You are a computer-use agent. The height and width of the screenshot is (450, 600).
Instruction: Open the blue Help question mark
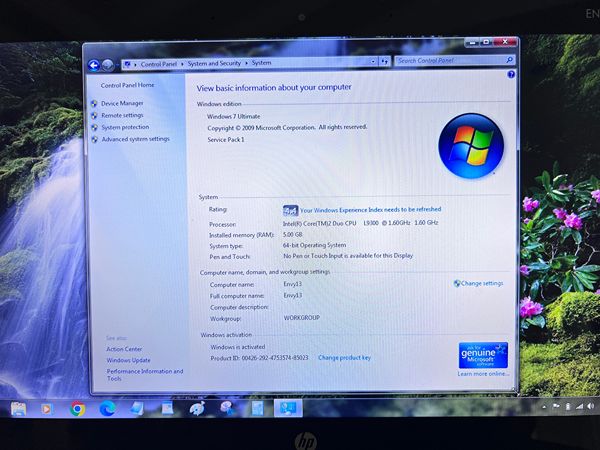(511, 74)
